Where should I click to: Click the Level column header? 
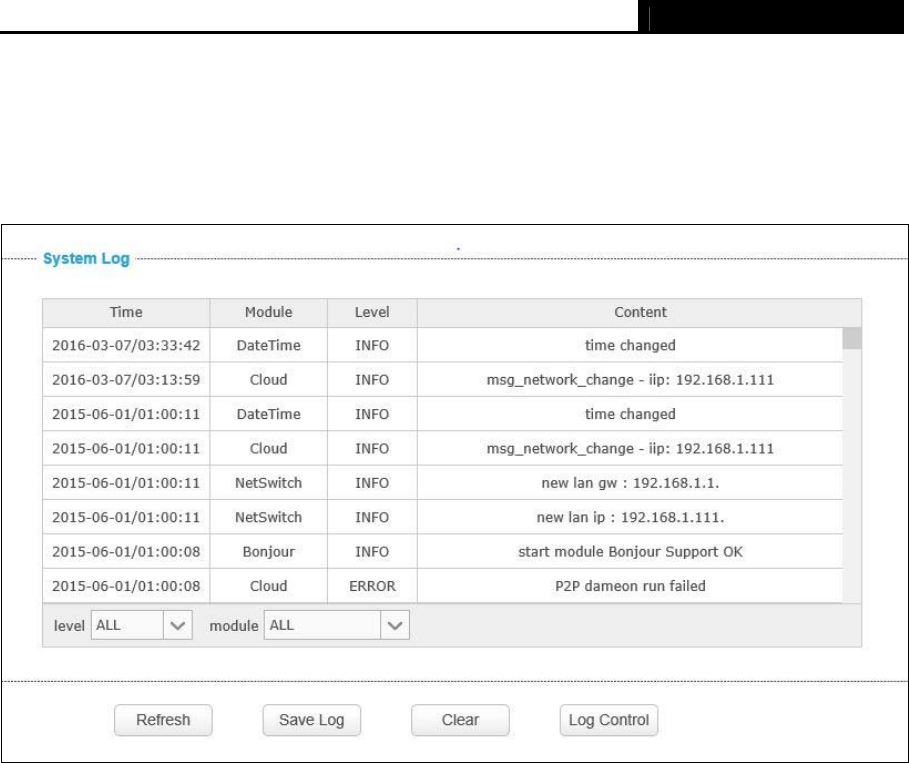pyautogui.click(x=372, y=313)
